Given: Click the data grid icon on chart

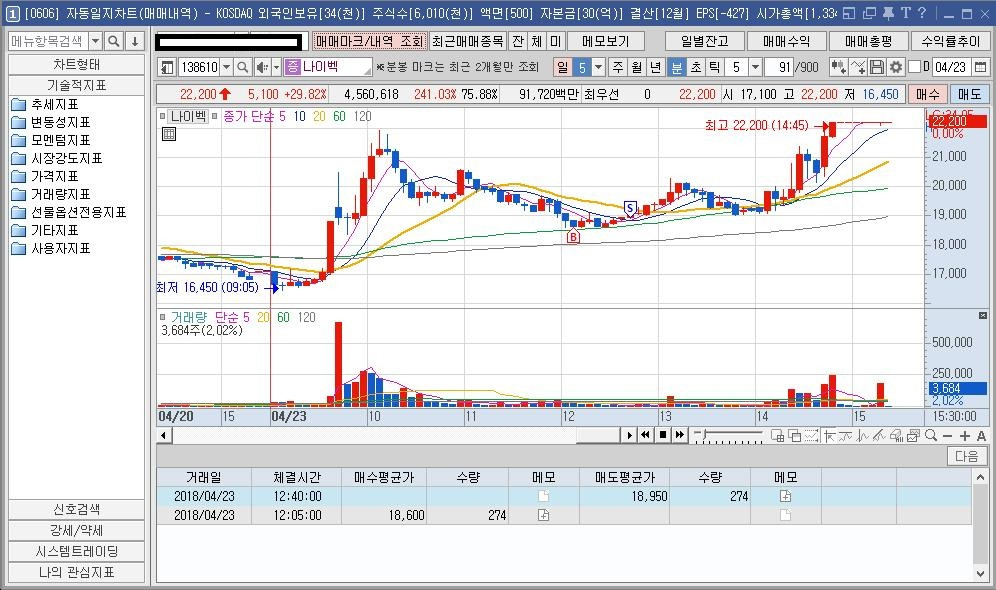Looking at the screenshot, I should tap(169, 134).
